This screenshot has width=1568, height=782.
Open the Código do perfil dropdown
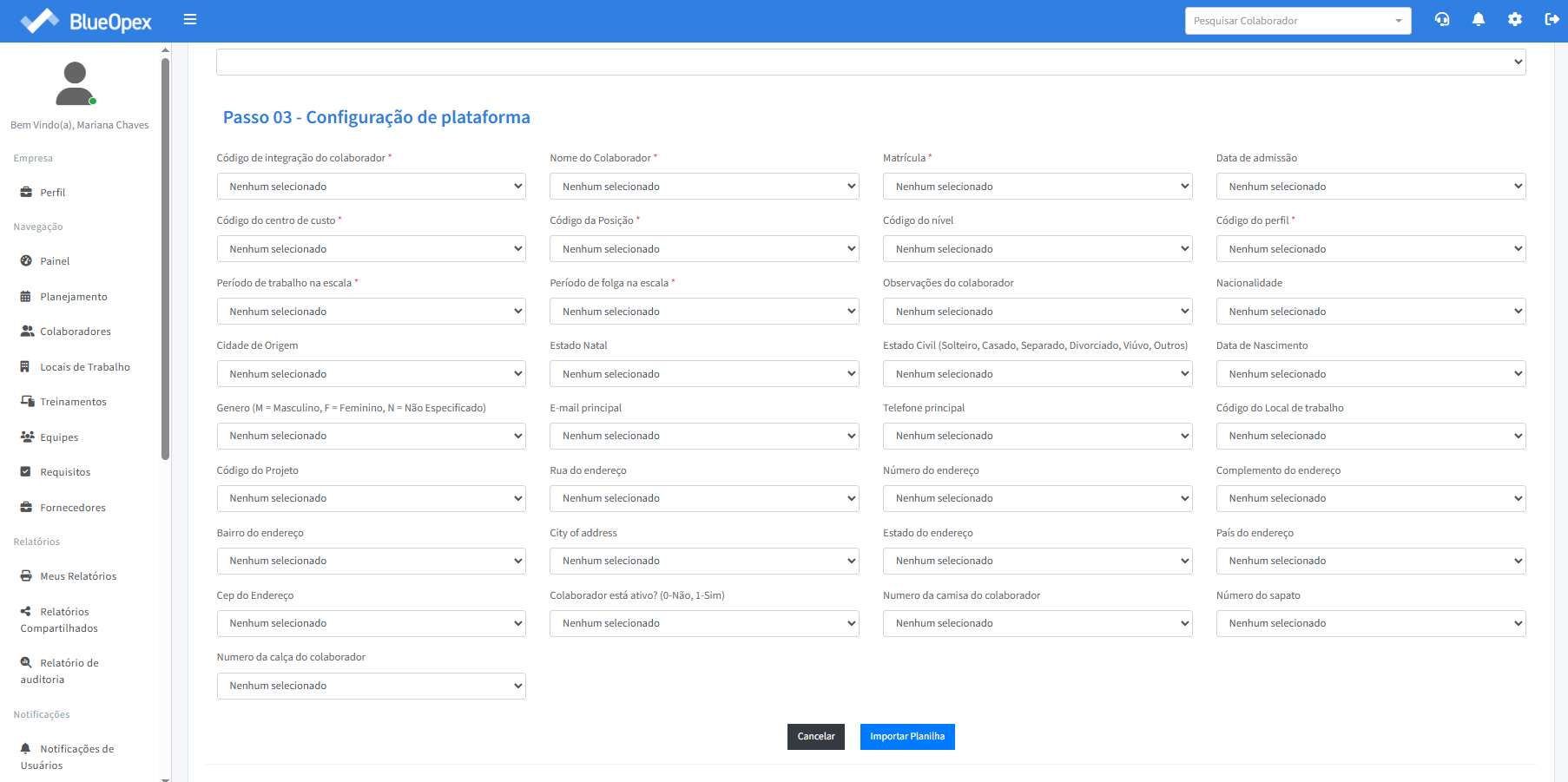1371,249
